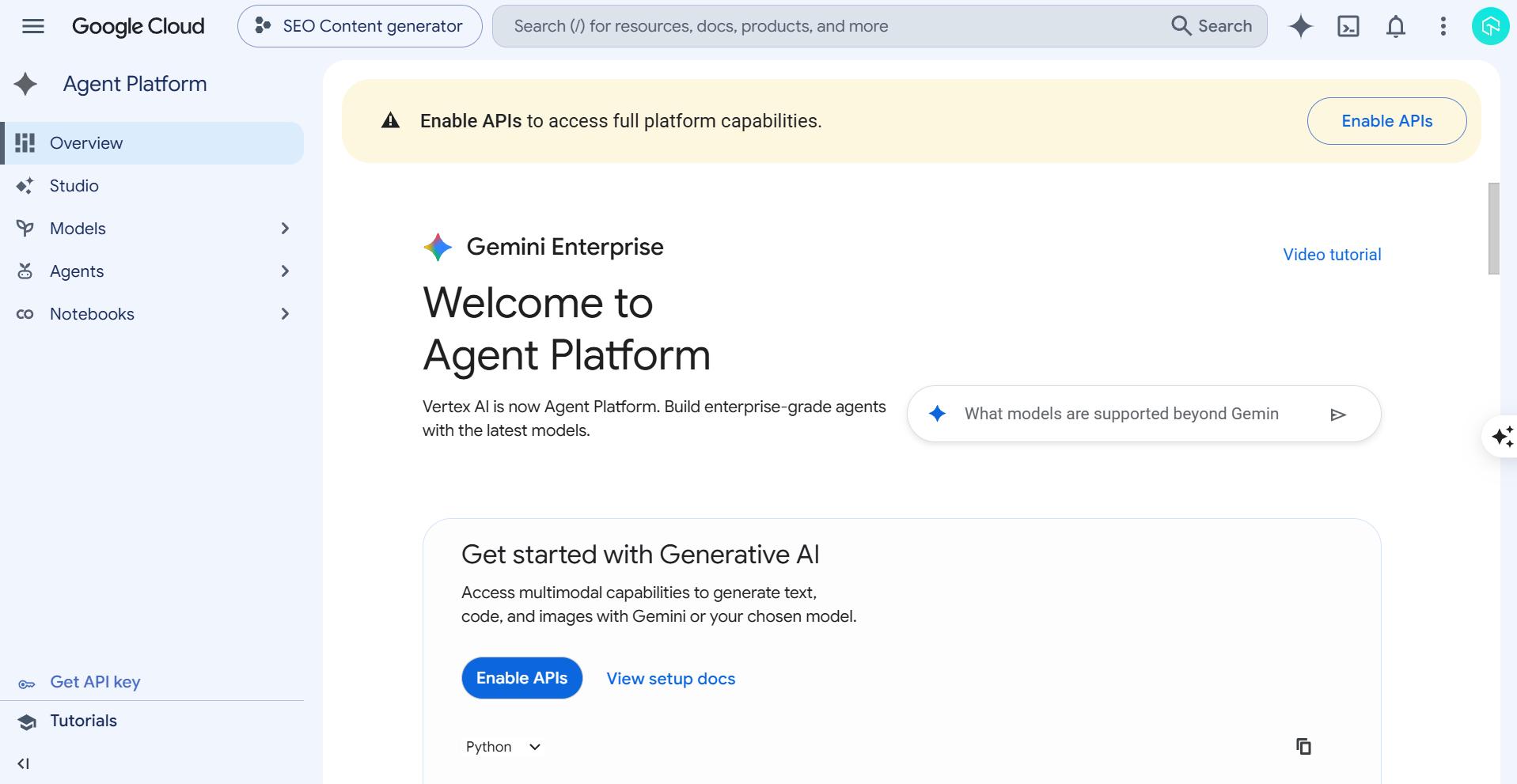Viewport: 1517px width, 784px height.
Task: Expand the Notebooks submenu chevron
Action: pos(285,314)
